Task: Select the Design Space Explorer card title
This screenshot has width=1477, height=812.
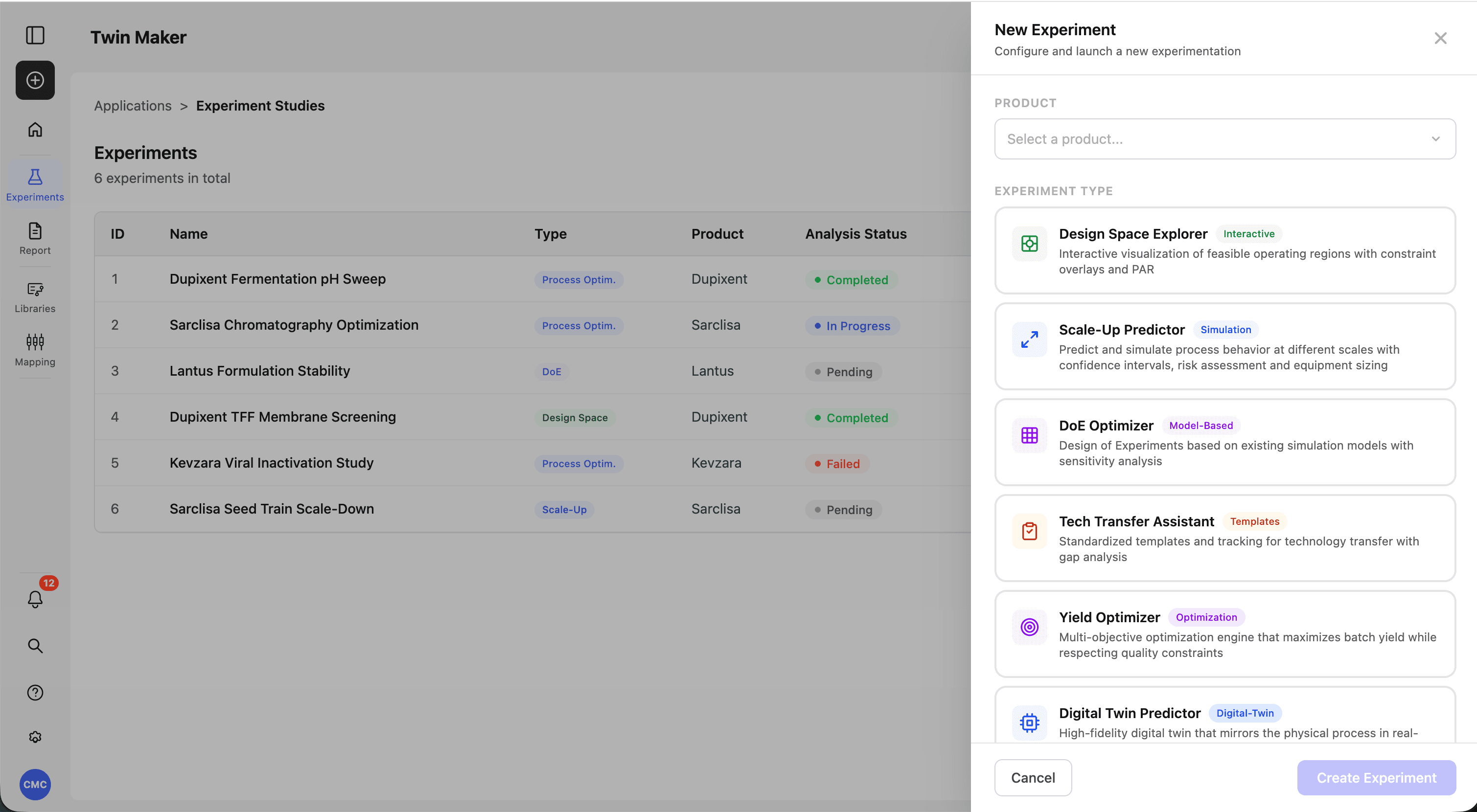Action: tap(1132, 234)
